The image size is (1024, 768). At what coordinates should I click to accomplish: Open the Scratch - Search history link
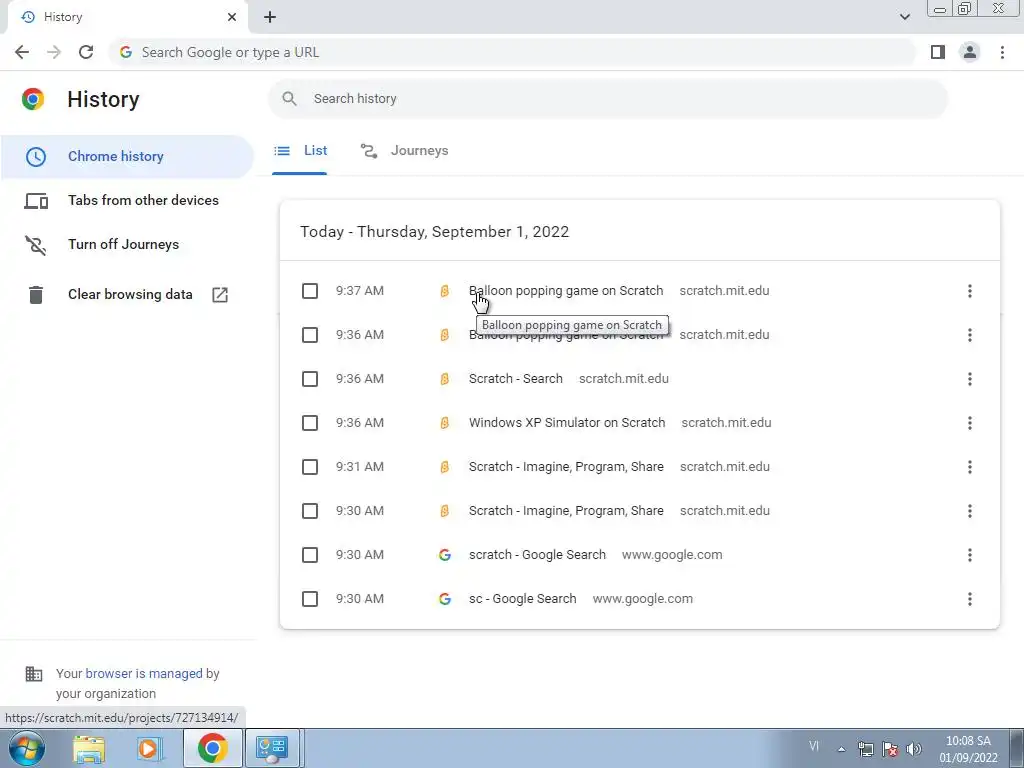(x=515, y=379)
